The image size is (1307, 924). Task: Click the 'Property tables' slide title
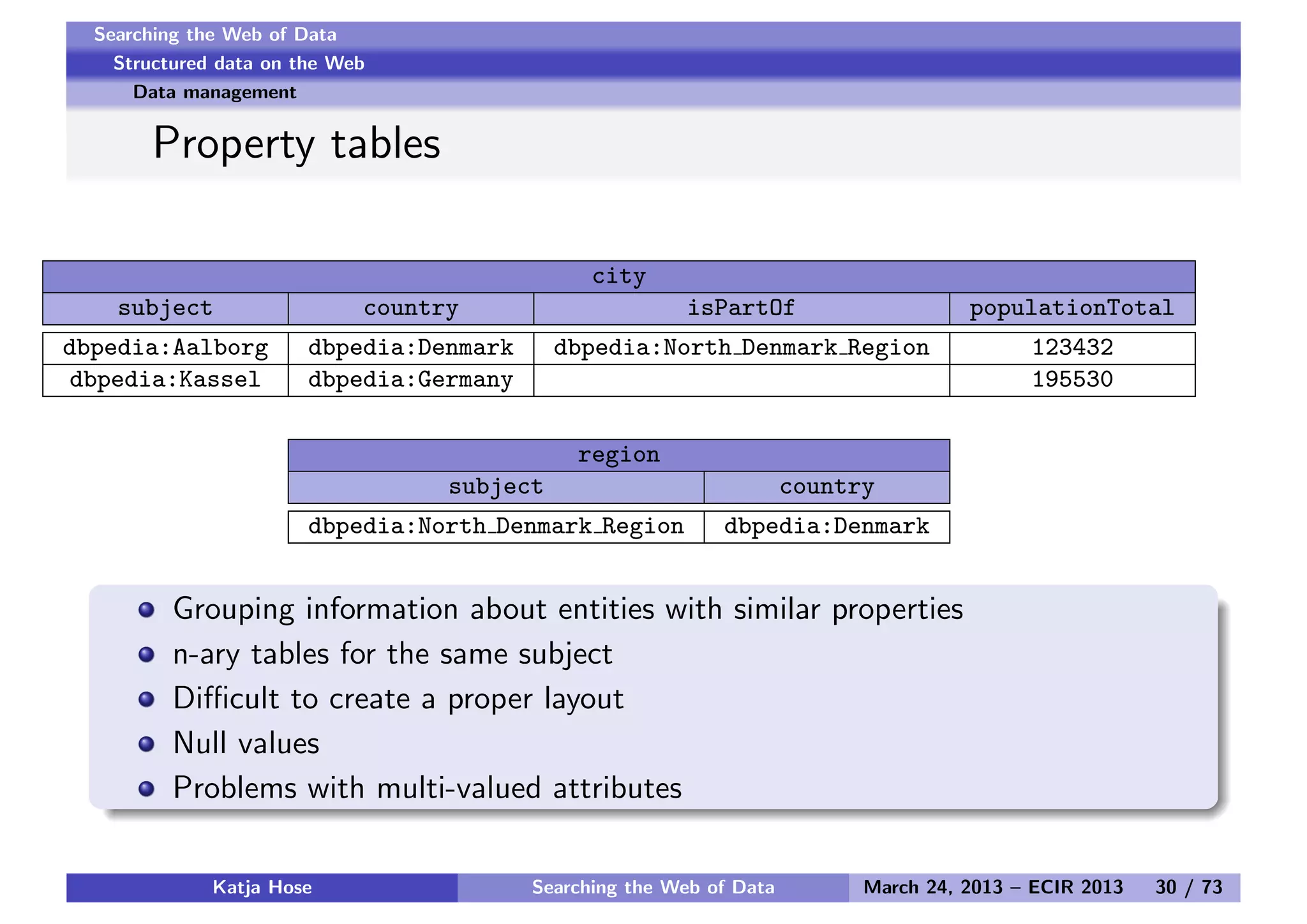point(297,143)
